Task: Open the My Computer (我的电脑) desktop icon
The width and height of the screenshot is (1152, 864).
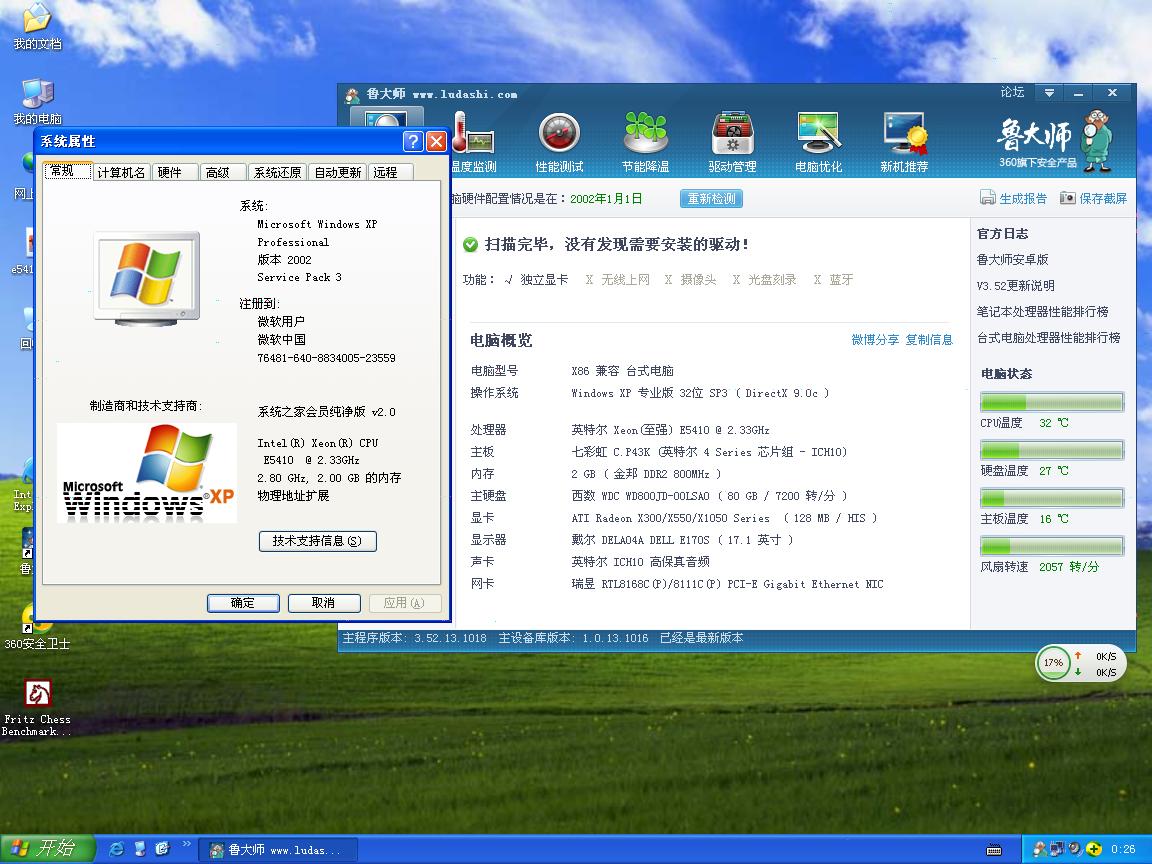Action: pyautogui.click(x=37, y=101)
